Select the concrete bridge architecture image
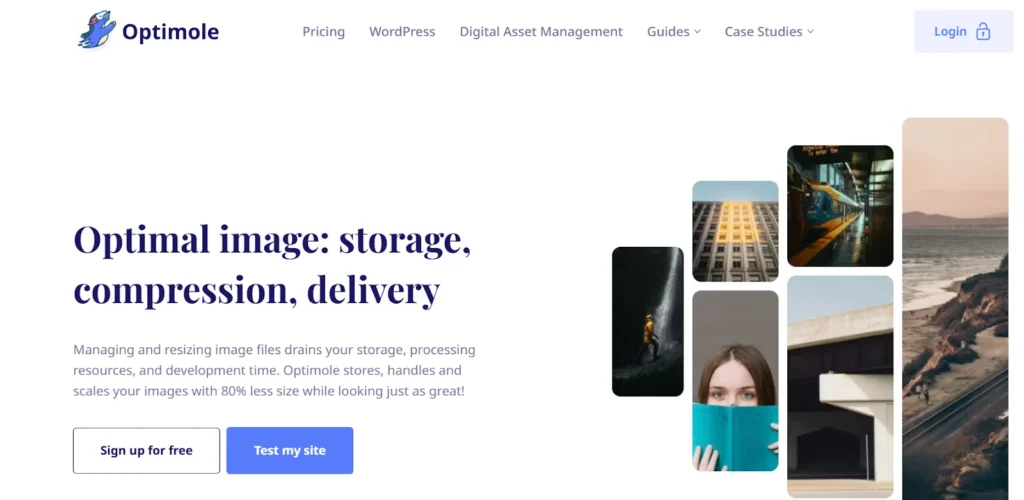 (x=840, y=386)
